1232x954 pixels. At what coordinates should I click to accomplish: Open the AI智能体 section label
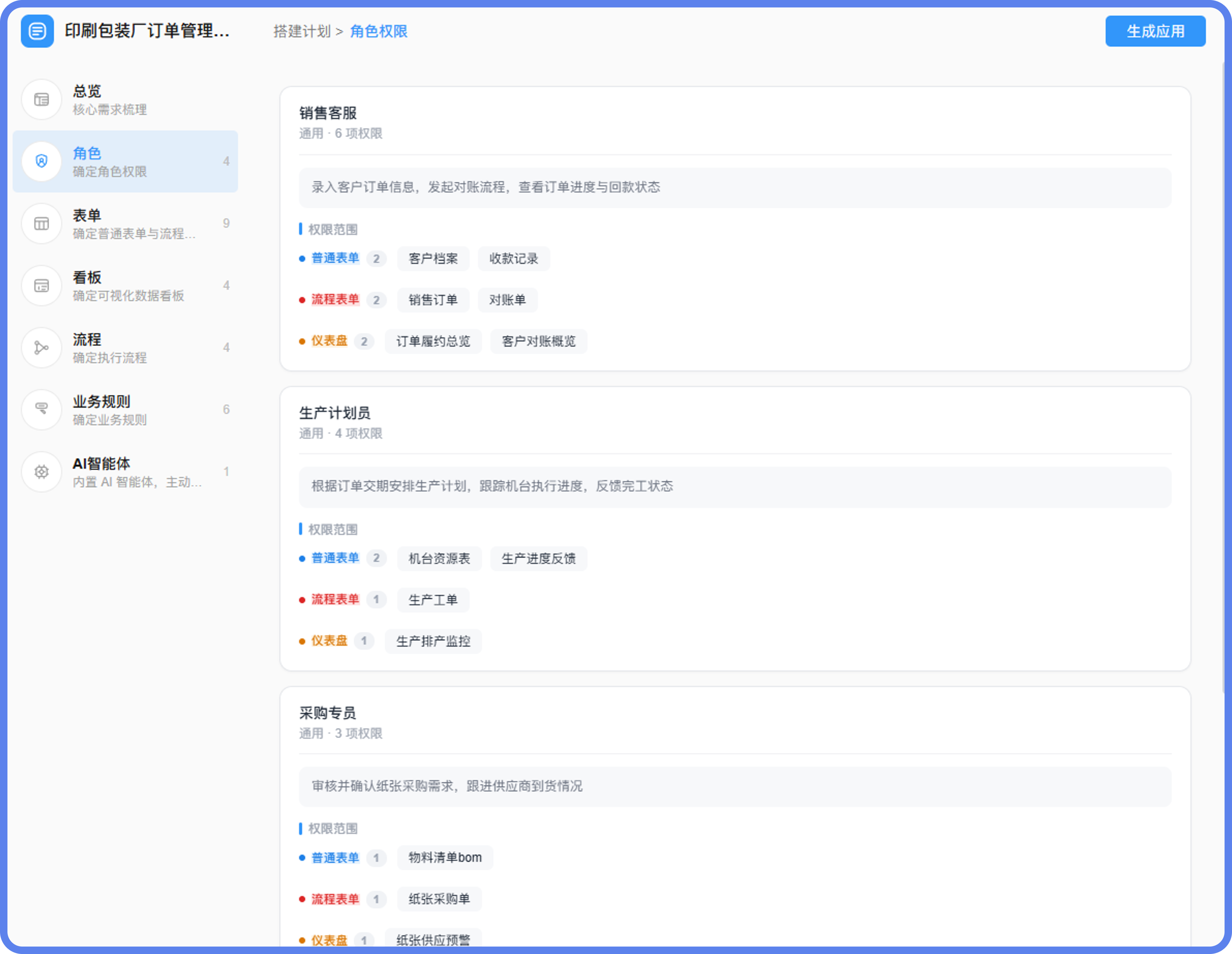[102, 464]
